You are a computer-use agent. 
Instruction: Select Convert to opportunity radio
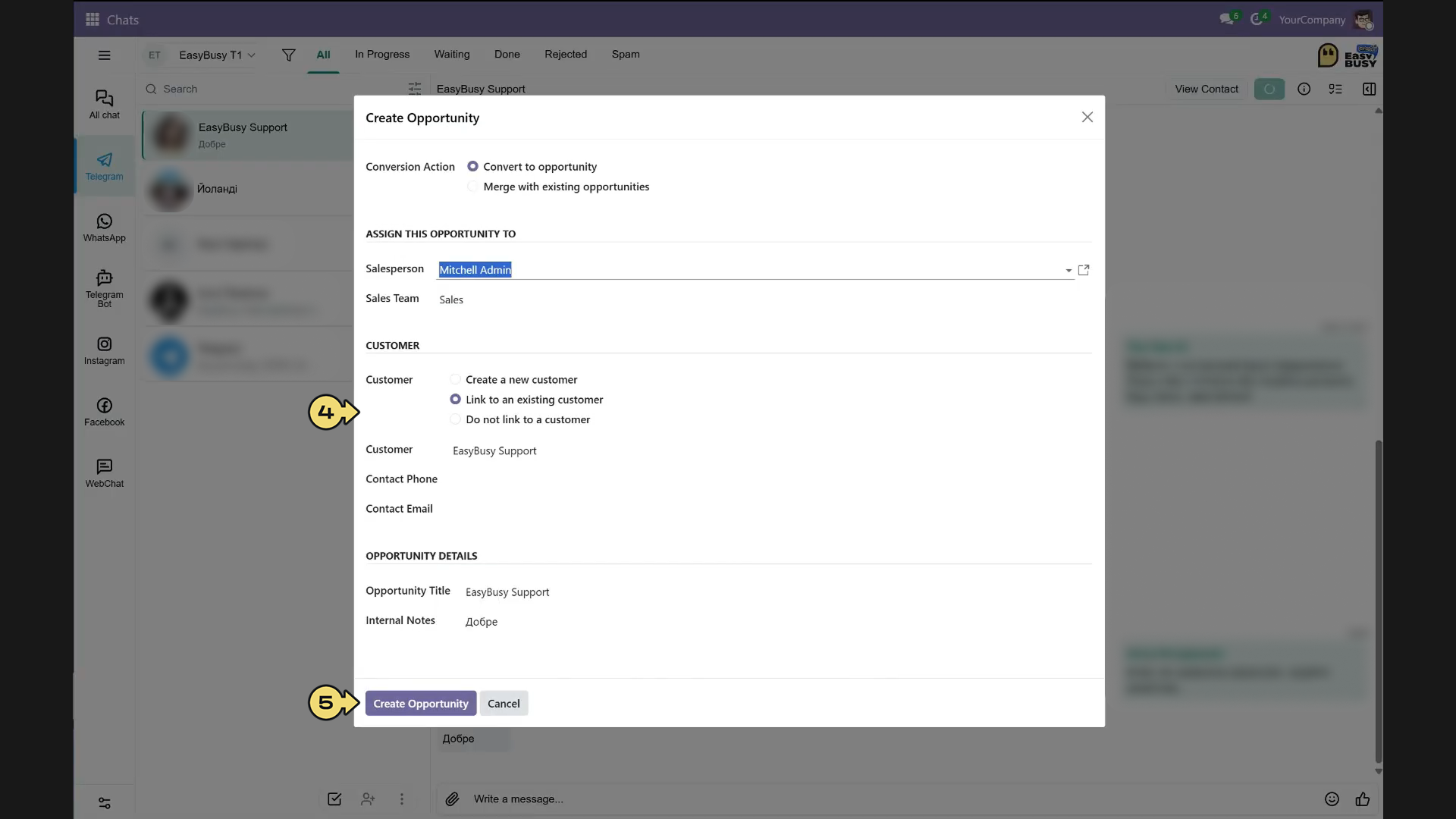(472, 166)
